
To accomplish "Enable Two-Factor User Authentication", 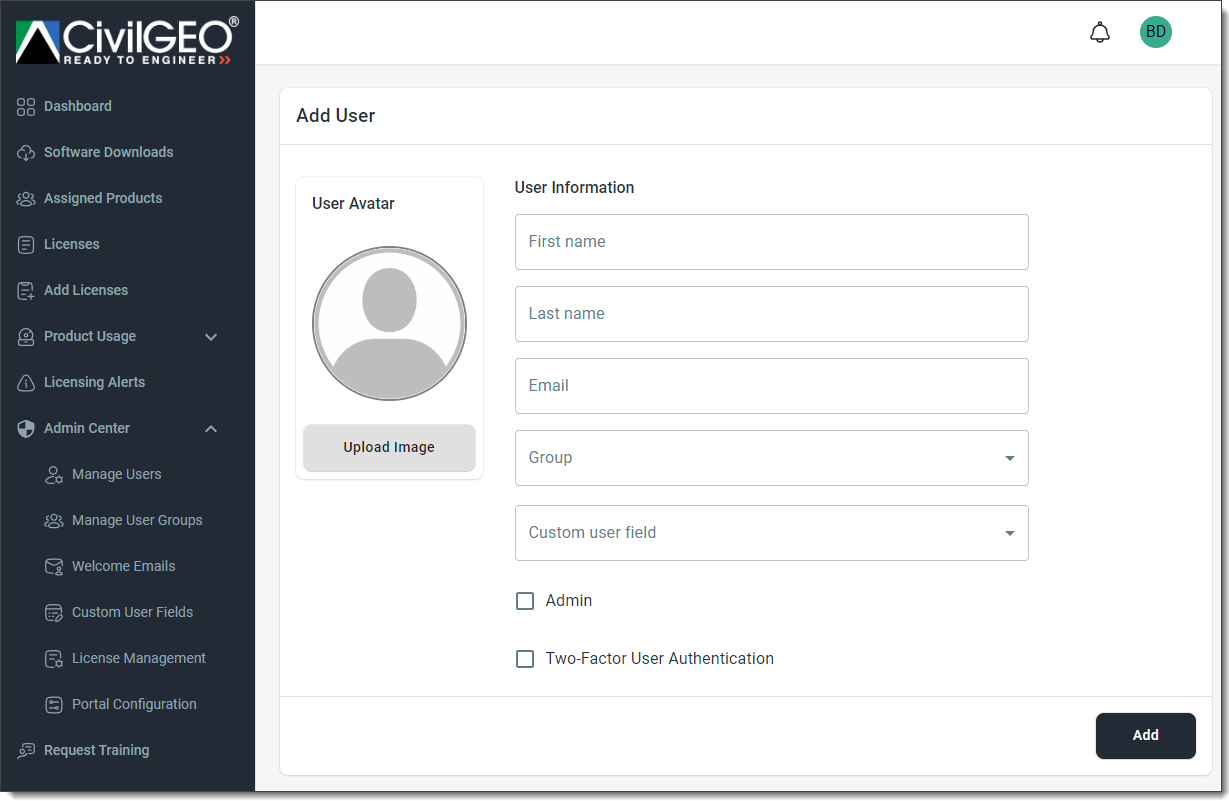I will point(525,658).
